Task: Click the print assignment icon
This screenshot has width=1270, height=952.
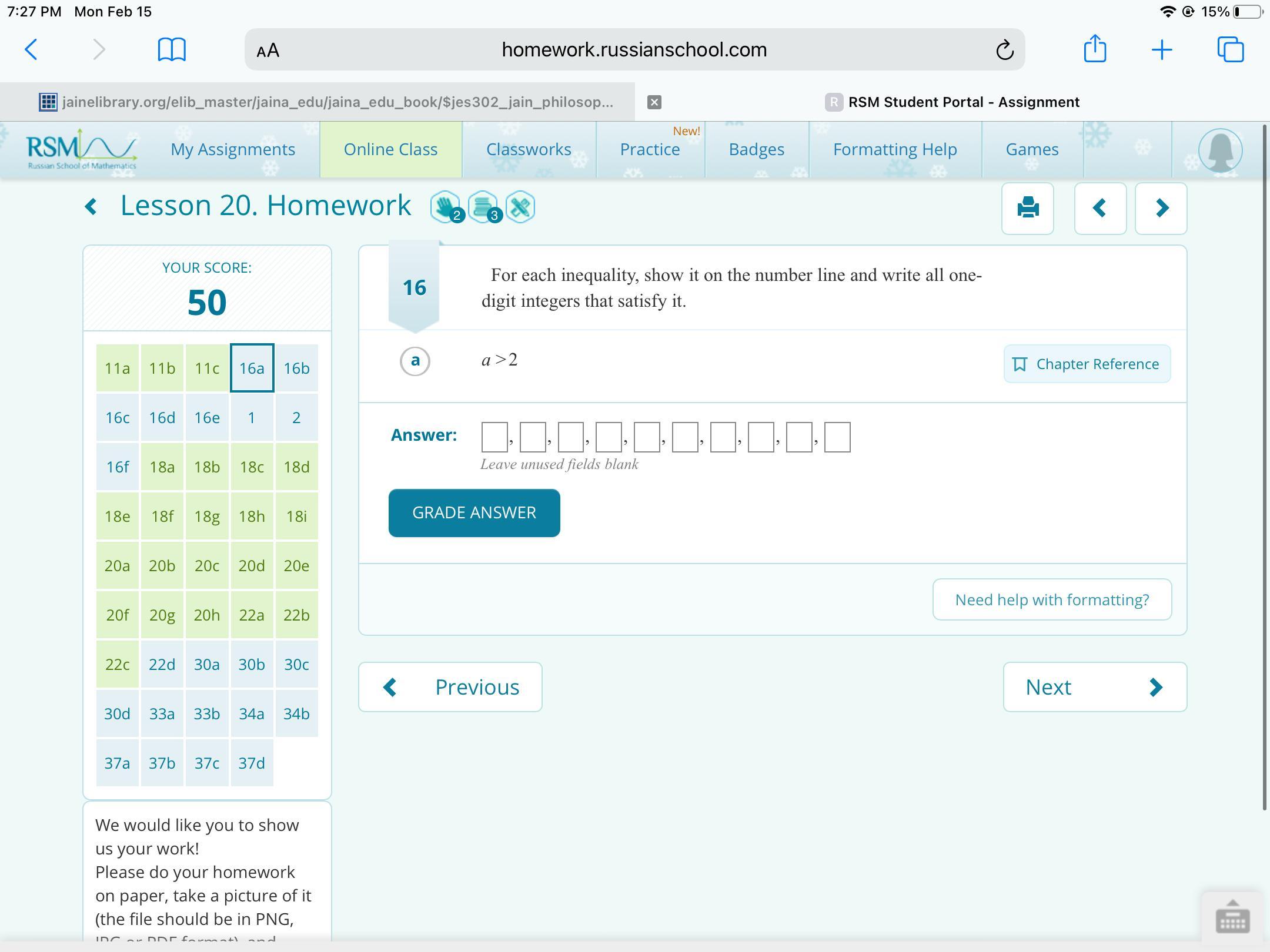Action: [x=1027, y=208]
